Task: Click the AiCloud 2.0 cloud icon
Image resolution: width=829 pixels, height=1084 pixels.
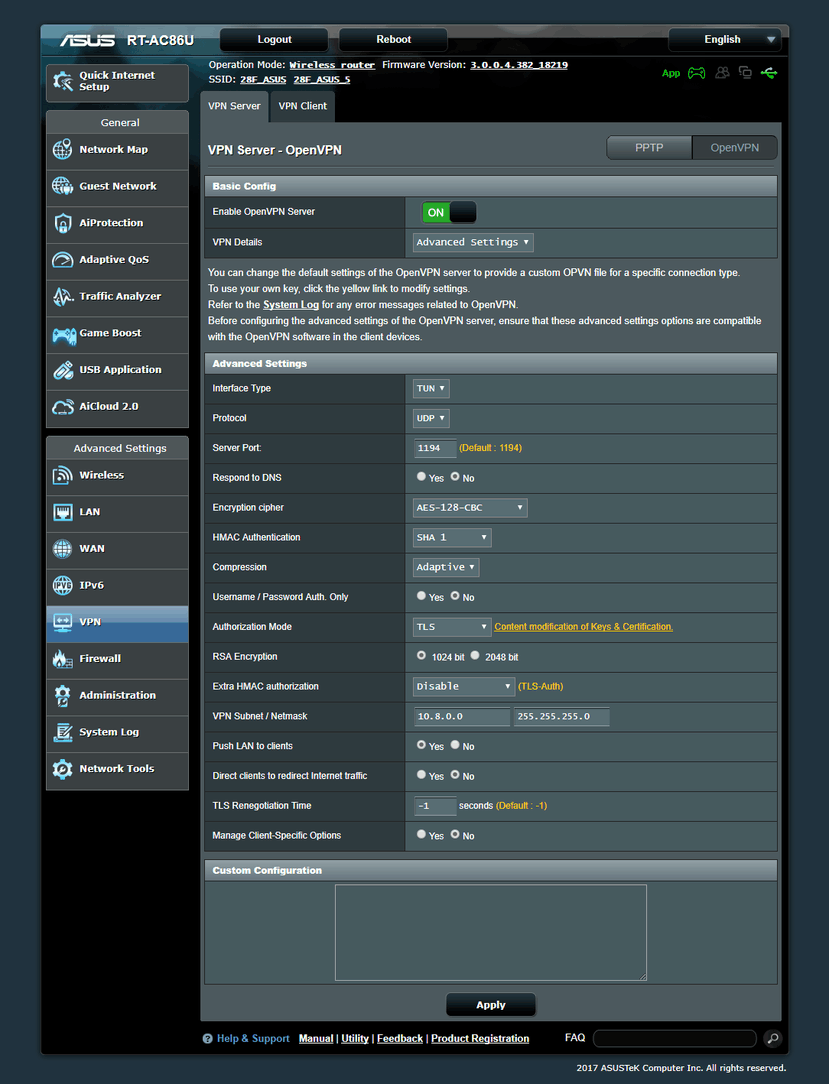Action: (62, 406)
